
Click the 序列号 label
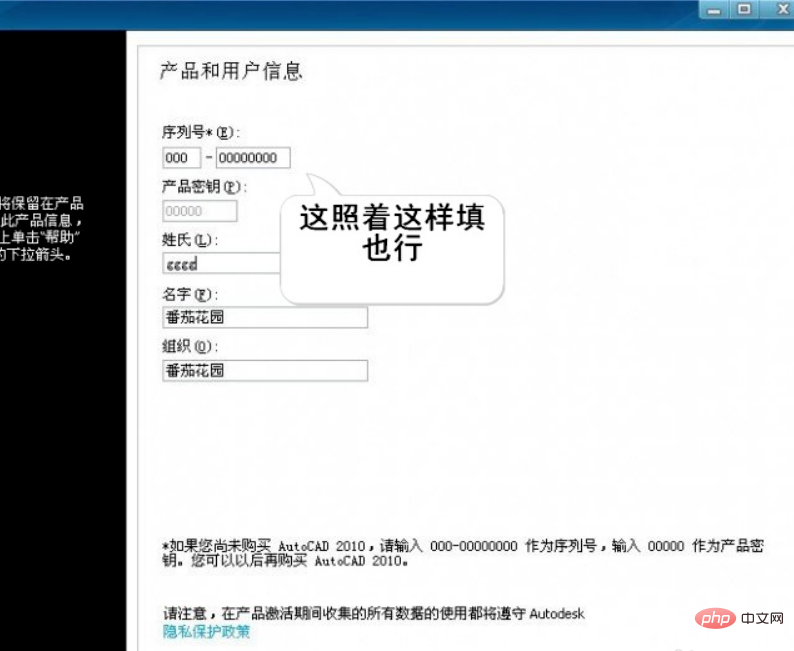(x=201, y=133)
